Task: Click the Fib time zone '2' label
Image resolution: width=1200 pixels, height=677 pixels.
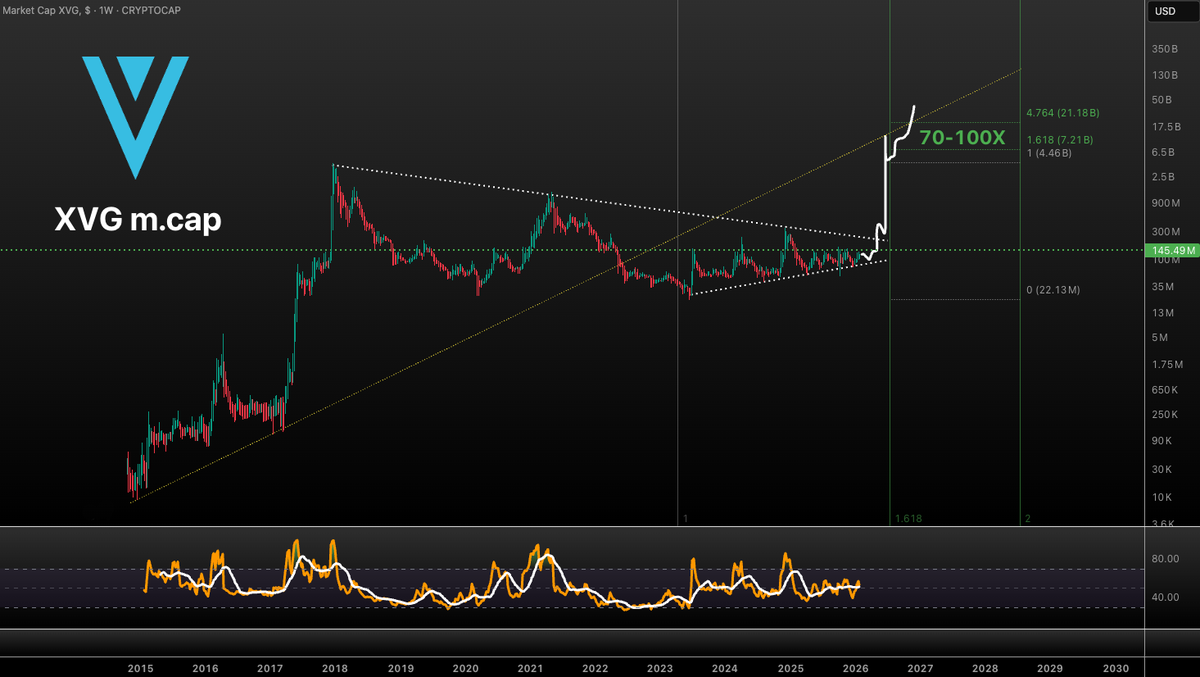Action: [1027, 519]
